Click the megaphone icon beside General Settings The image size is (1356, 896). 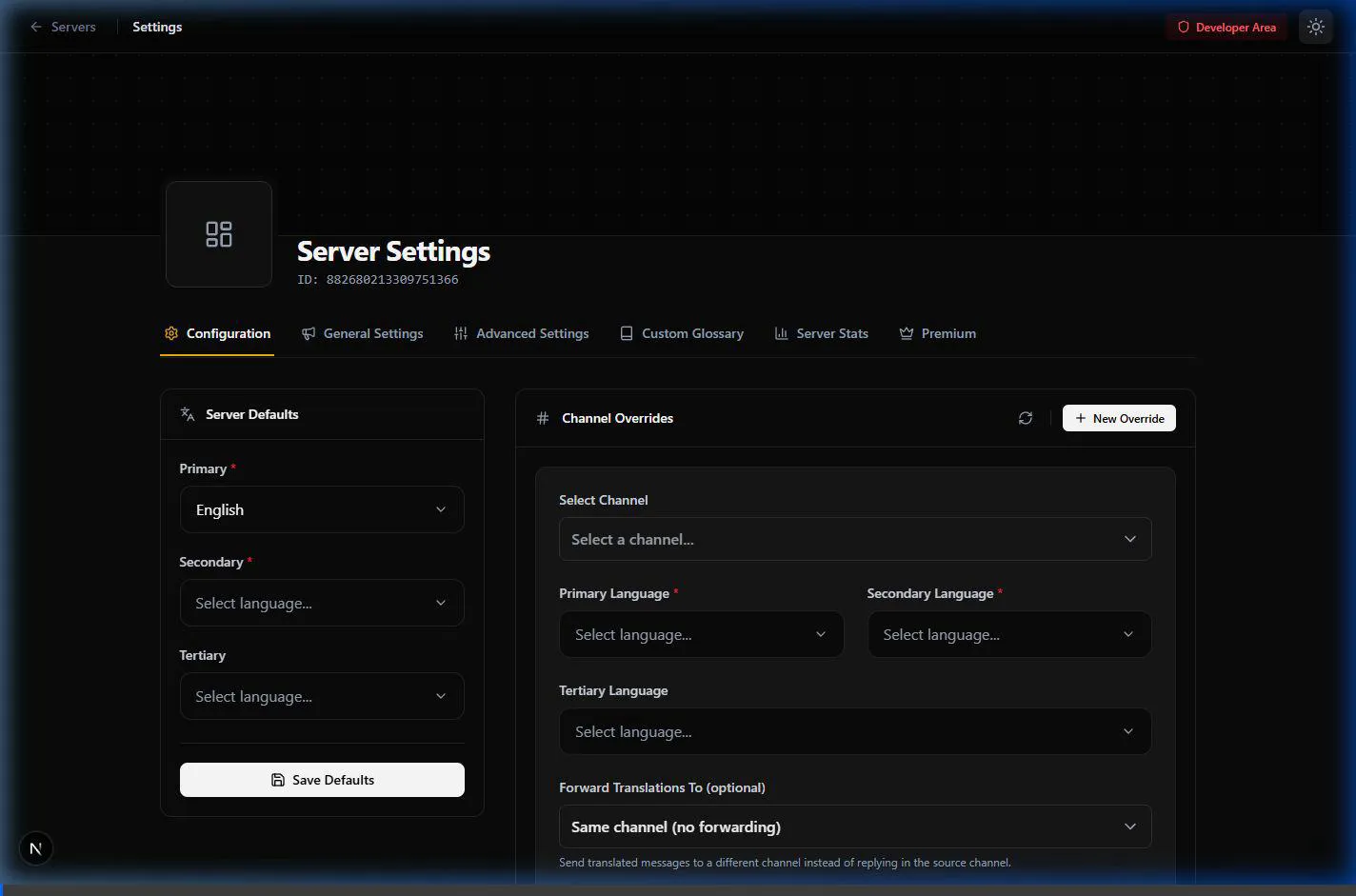pyautogui.click(x=308, y=333)
